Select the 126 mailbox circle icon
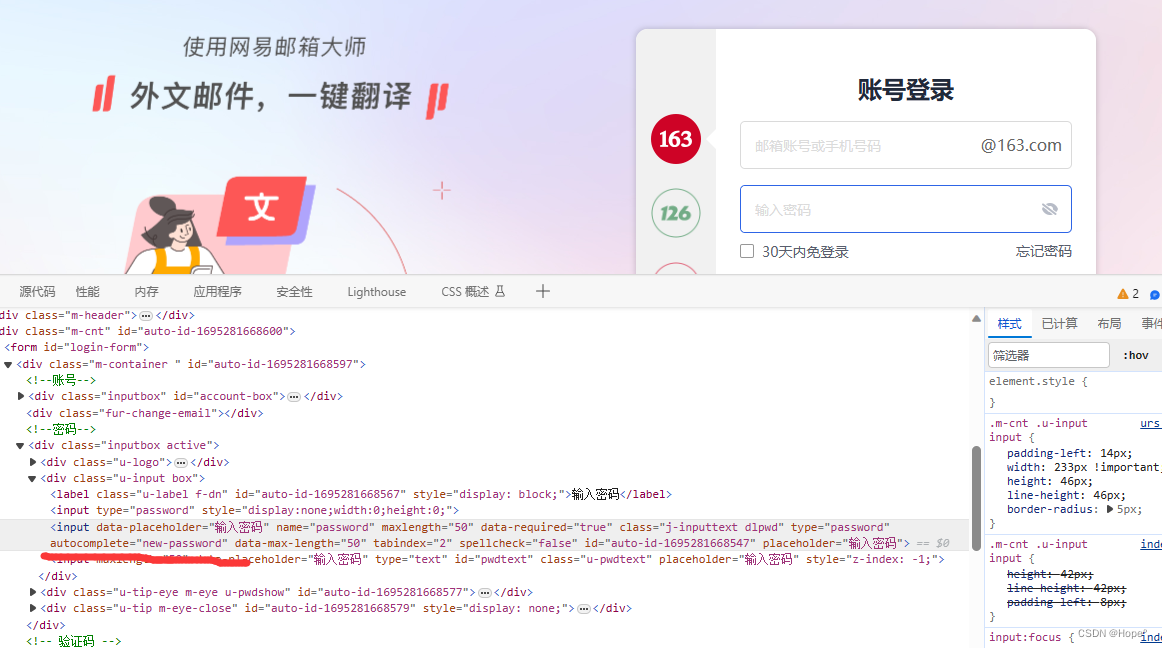This screenshot has height=648, width=1162. (x=675, y=213)
